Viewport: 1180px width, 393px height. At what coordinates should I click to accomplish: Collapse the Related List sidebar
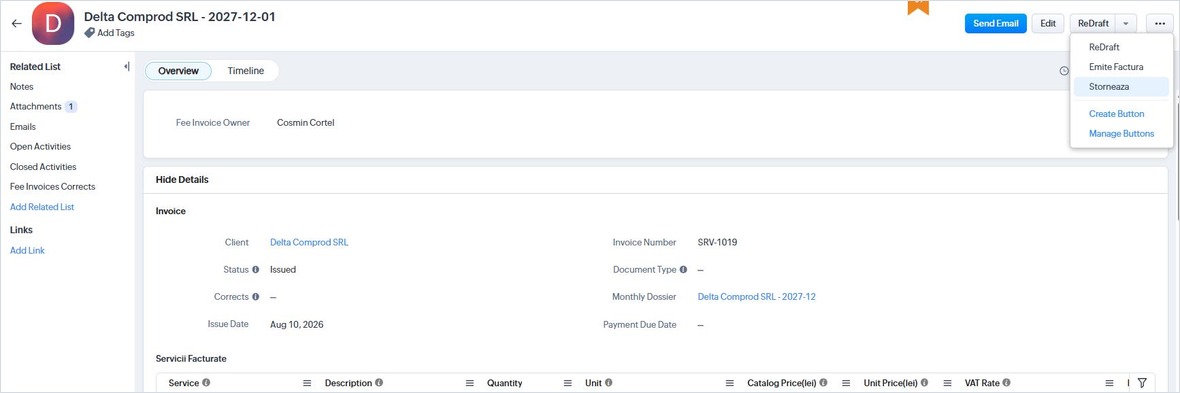pos(126,66)
